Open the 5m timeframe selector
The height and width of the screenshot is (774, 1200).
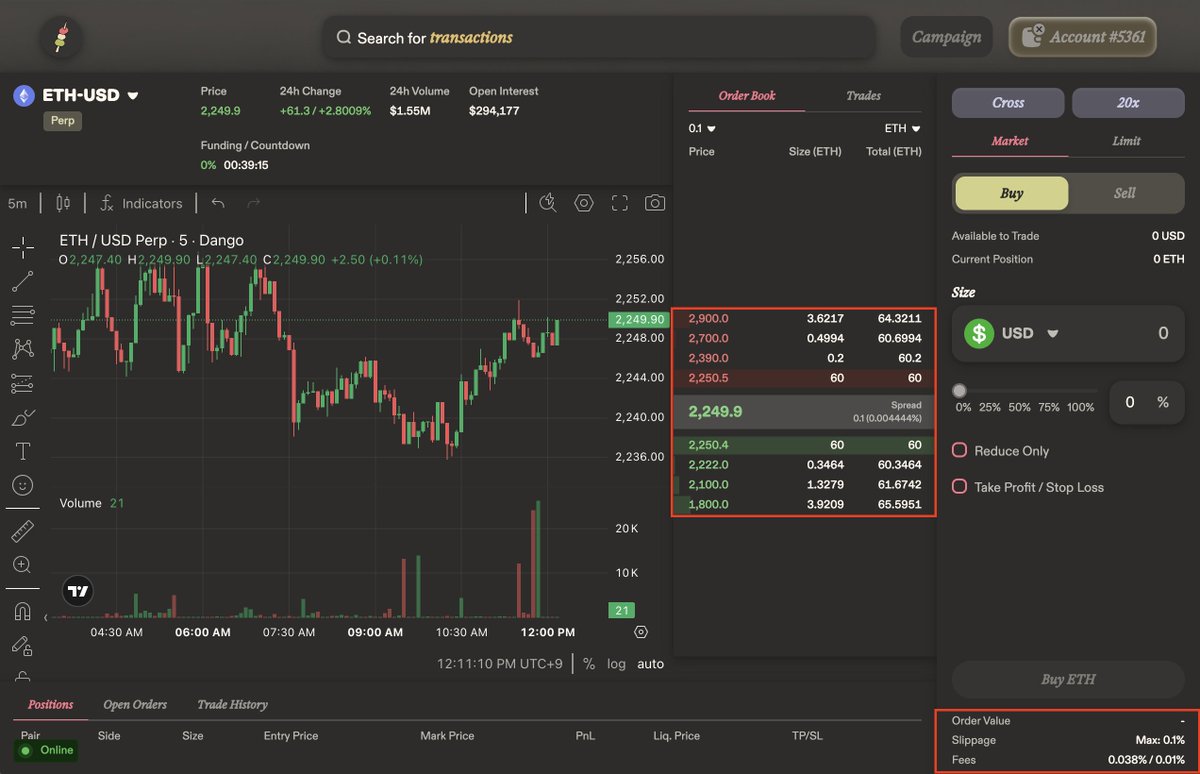click(18, 203)
